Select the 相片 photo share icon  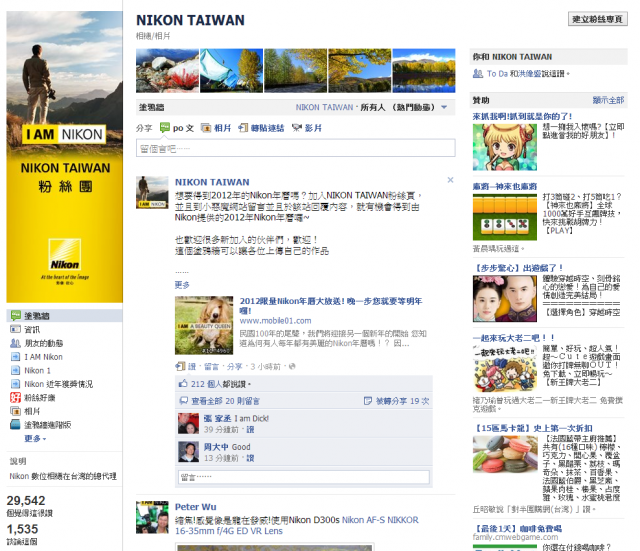[x=206, y=128]
